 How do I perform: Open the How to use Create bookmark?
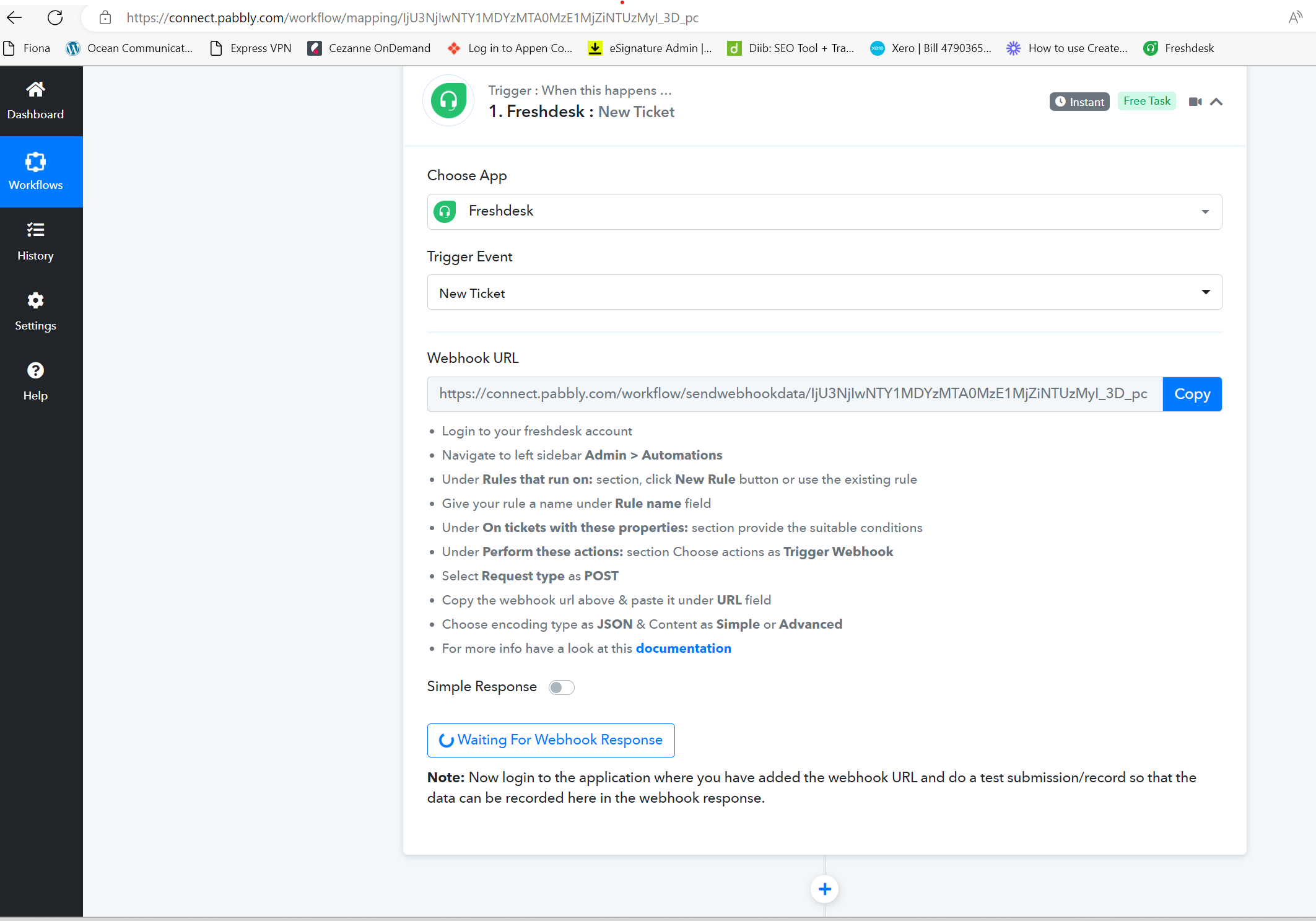click(1067, 48)
